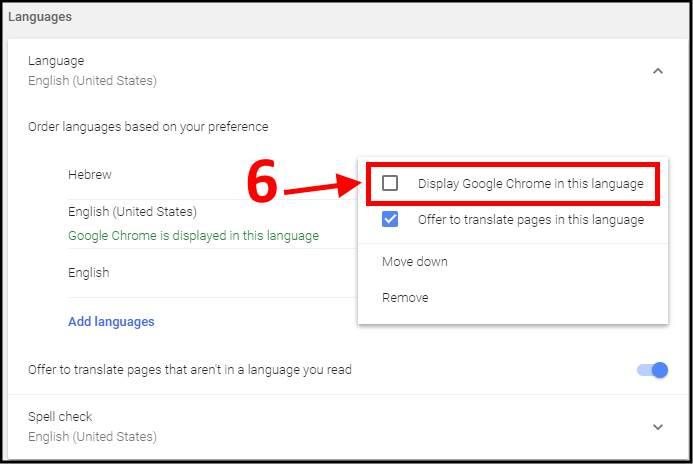Click 'Google Chrome is displayed in this language' text
The height and width of the screenshot is (464, 693).
click(x=194, y=236)
